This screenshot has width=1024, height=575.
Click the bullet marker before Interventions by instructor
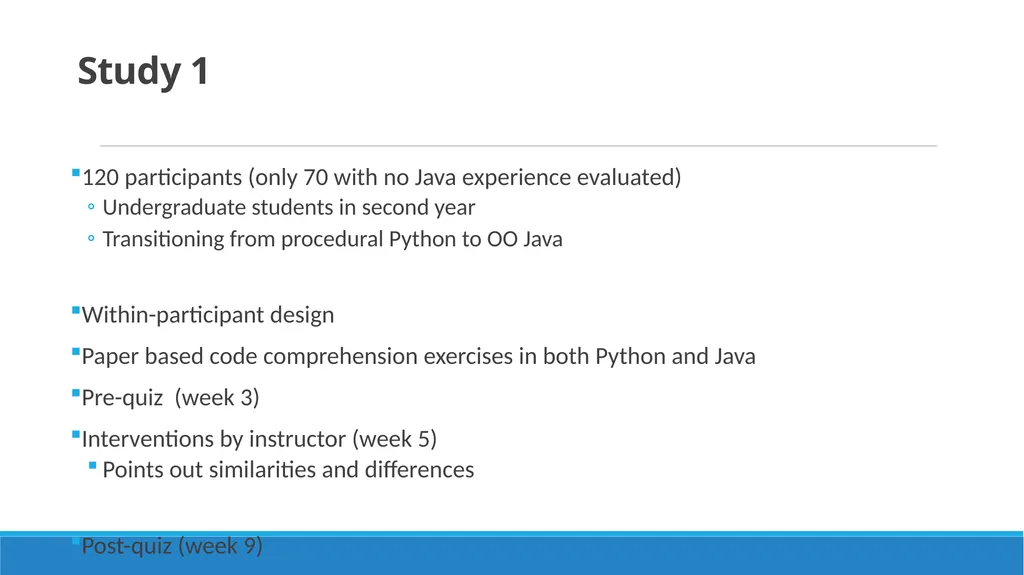coord(76,435)
